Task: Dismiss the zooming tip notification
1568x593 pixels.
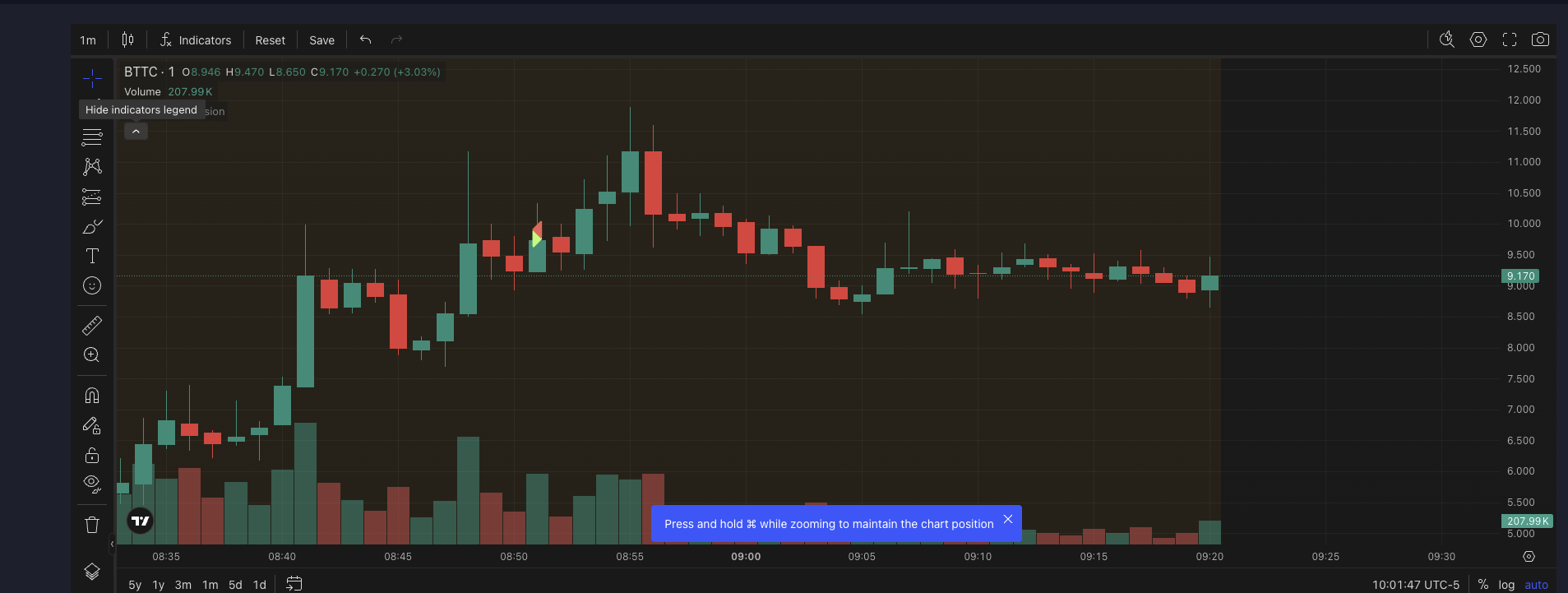Action: [x=1008, y=519]
